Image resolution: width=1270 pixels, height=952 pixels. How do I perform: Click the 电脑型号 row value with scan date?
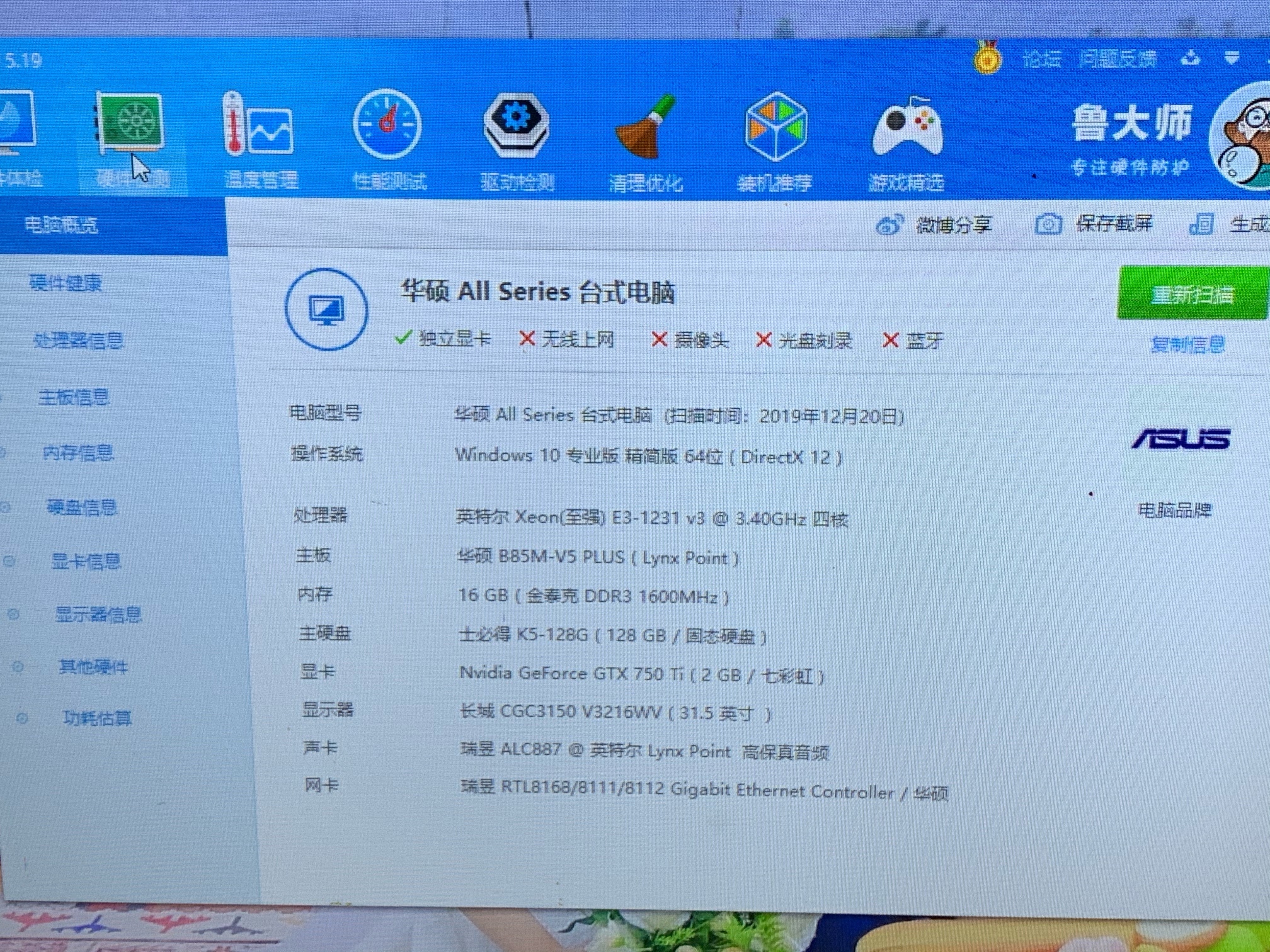[x=679, y=416]
